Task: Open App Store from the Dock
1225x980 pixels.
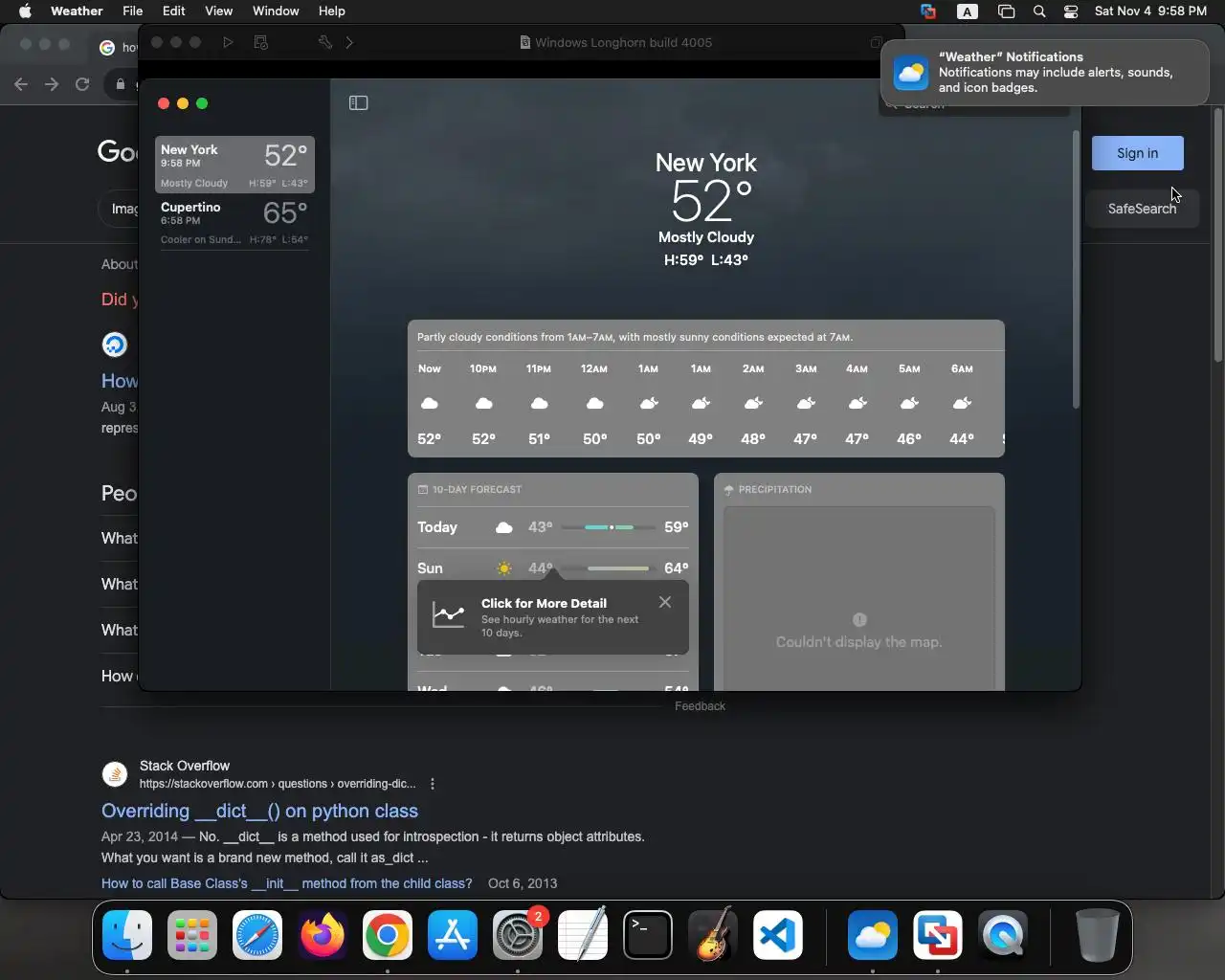Action: [x=453, y=935]
